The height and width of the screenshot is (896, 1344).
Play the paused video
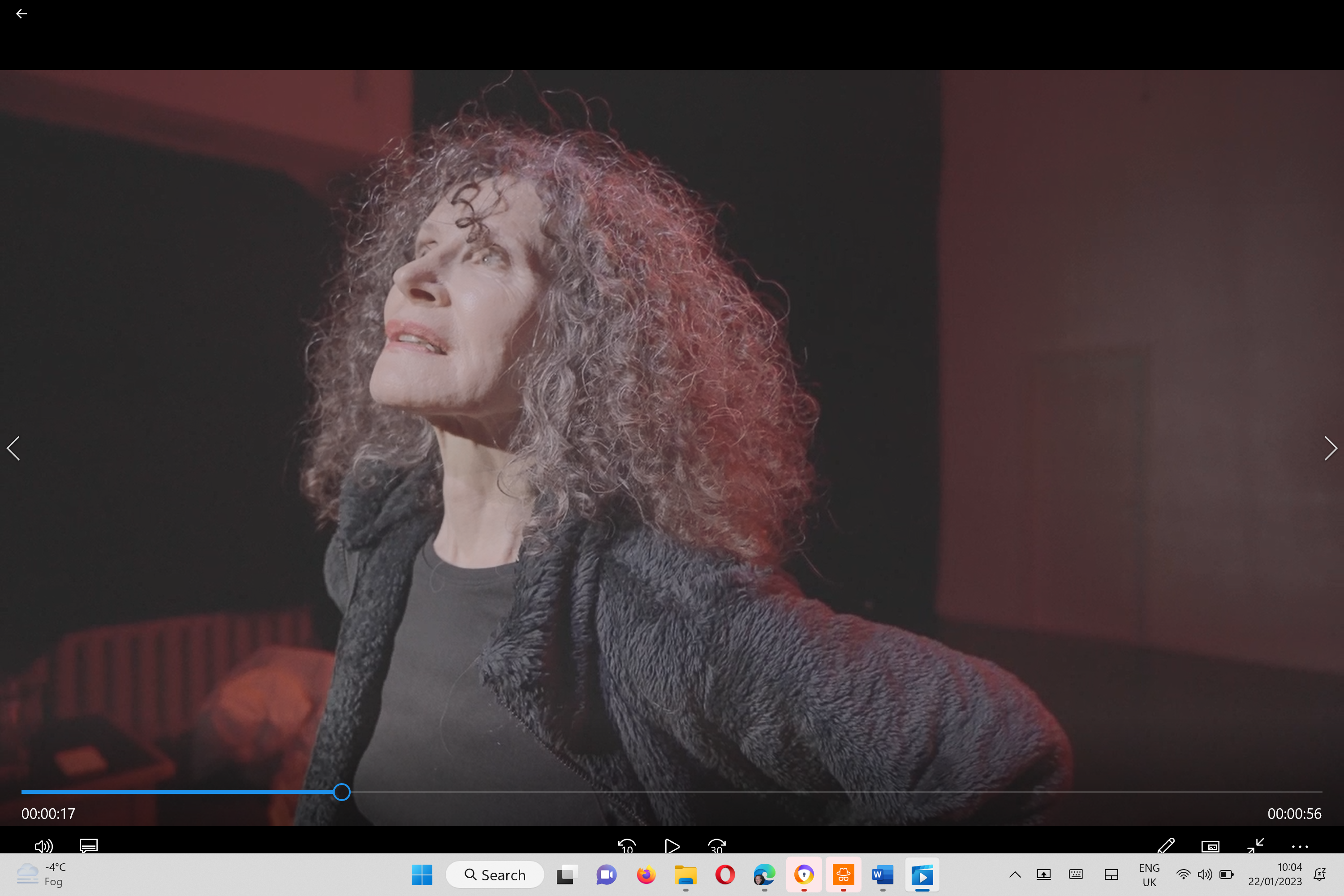672,846
